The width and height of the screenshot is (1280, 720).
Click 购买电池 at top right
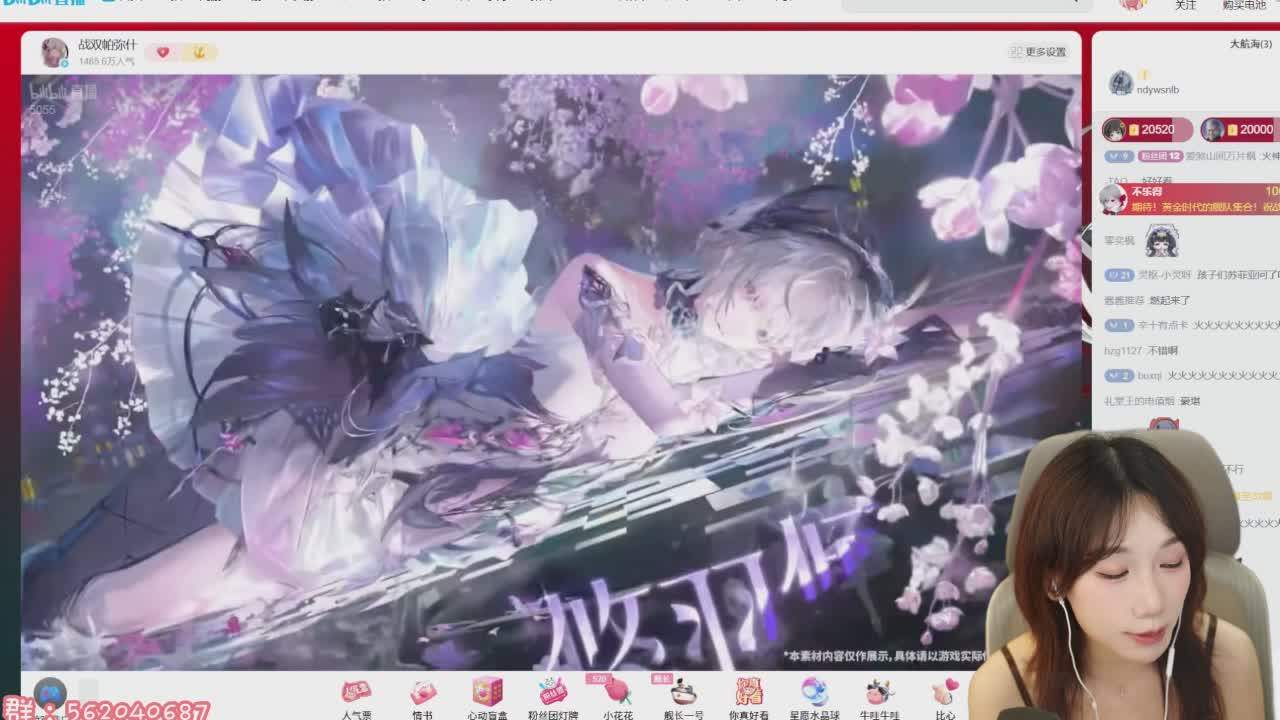tap(1244, 5)
